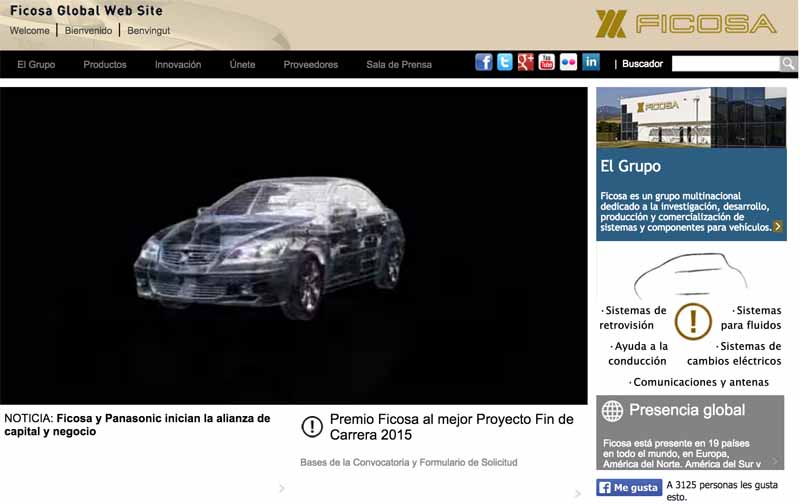Image resolution: width=800 pixels, height=504 pixels.
Task: Click the El Grupo description paragraph
Action: pyautogui.click(x=686, y=212)
